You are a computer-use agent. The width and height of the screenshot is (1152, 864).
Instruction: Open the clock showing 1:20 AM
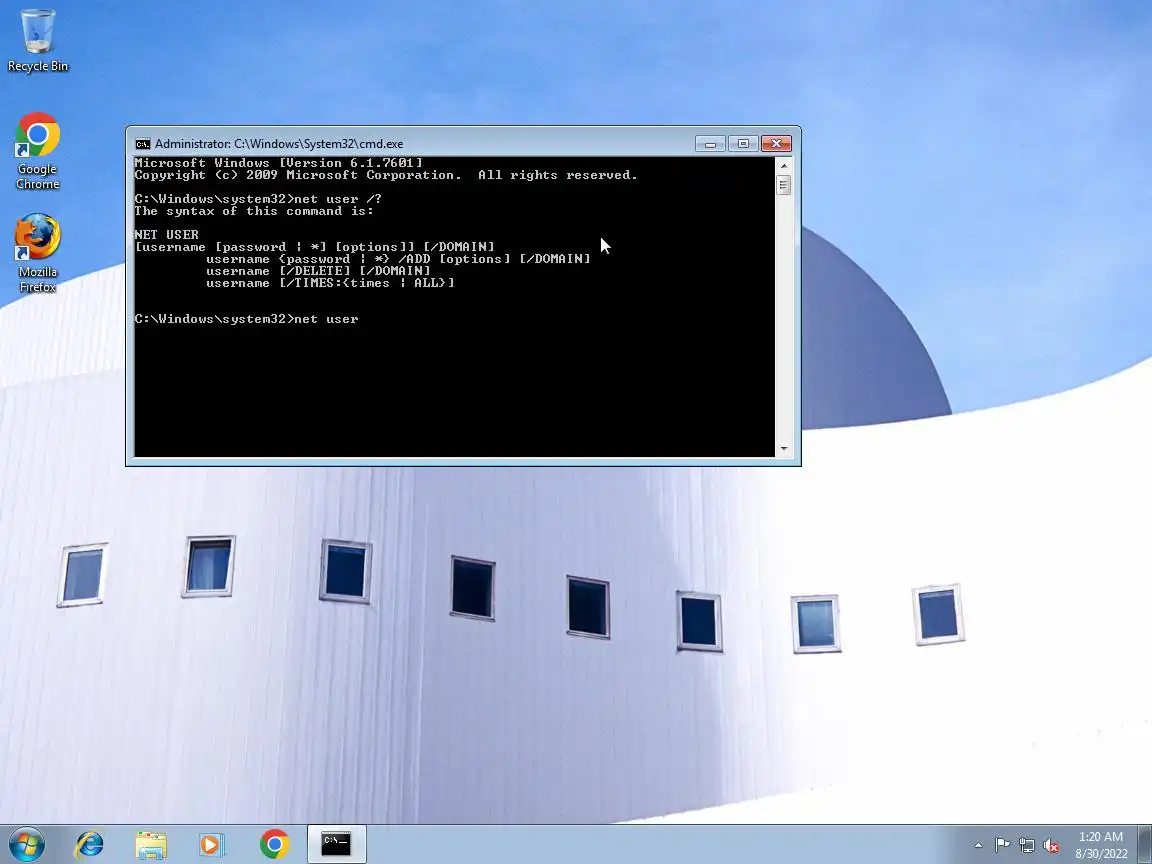point(1101,845)
